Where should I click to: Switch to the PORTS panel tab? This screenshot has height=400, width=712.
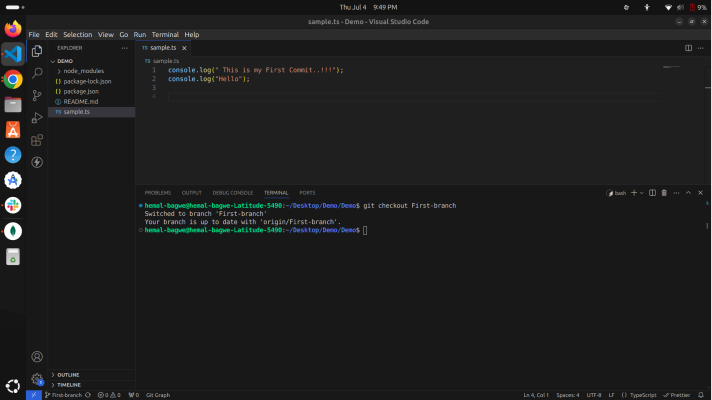(x=307, y=193)
